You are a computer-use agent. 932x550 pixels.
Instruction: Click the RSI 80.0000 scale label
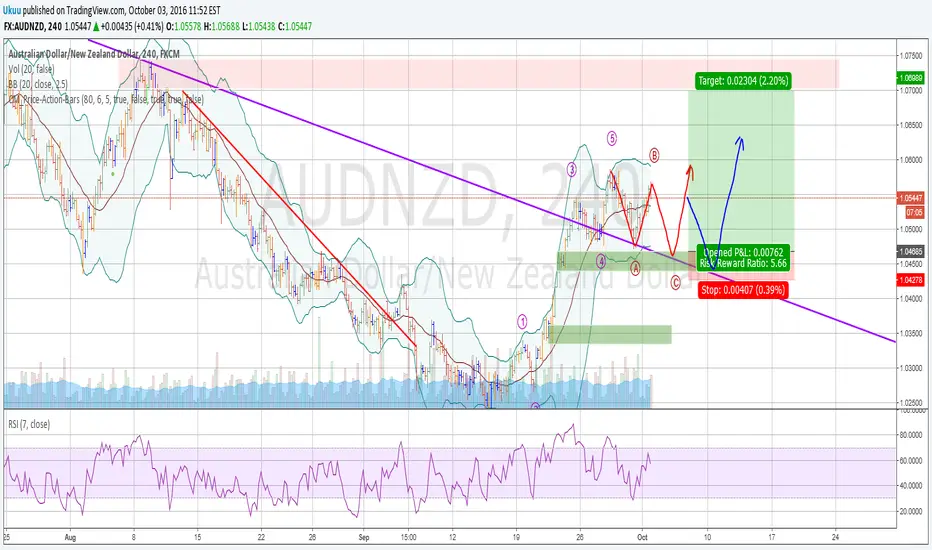(911, 435)
